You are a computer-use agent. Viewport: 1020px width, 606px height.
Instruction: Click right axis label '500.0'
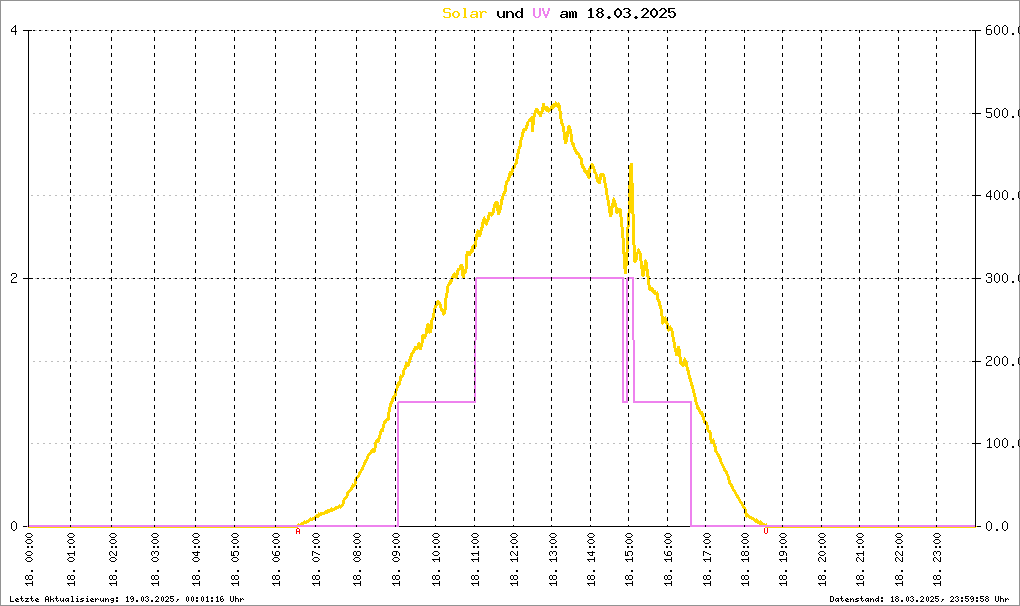click(1002, 113)
